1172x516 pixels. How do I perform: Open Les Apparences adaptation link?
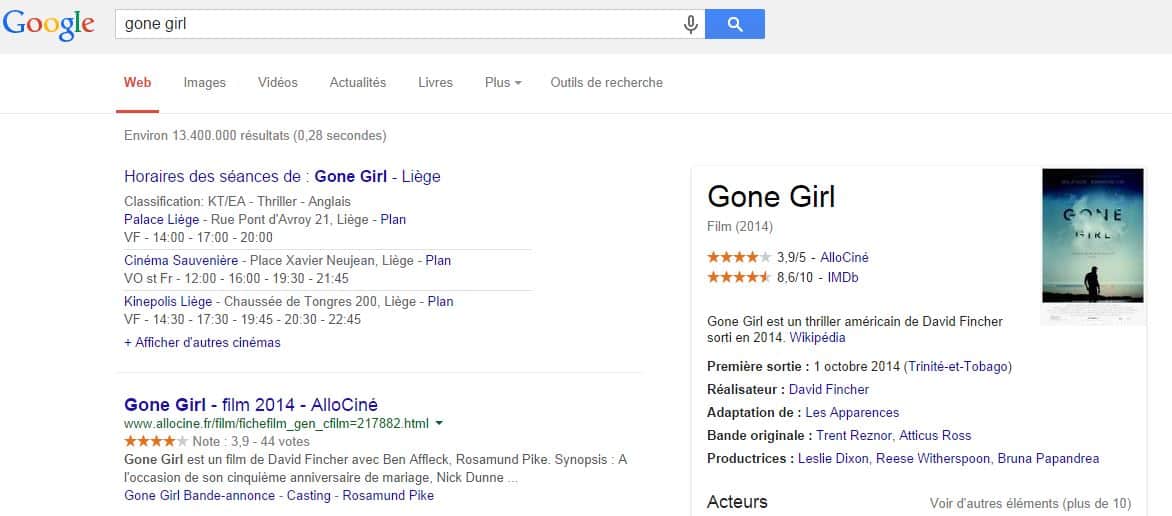tap(852, 412)
